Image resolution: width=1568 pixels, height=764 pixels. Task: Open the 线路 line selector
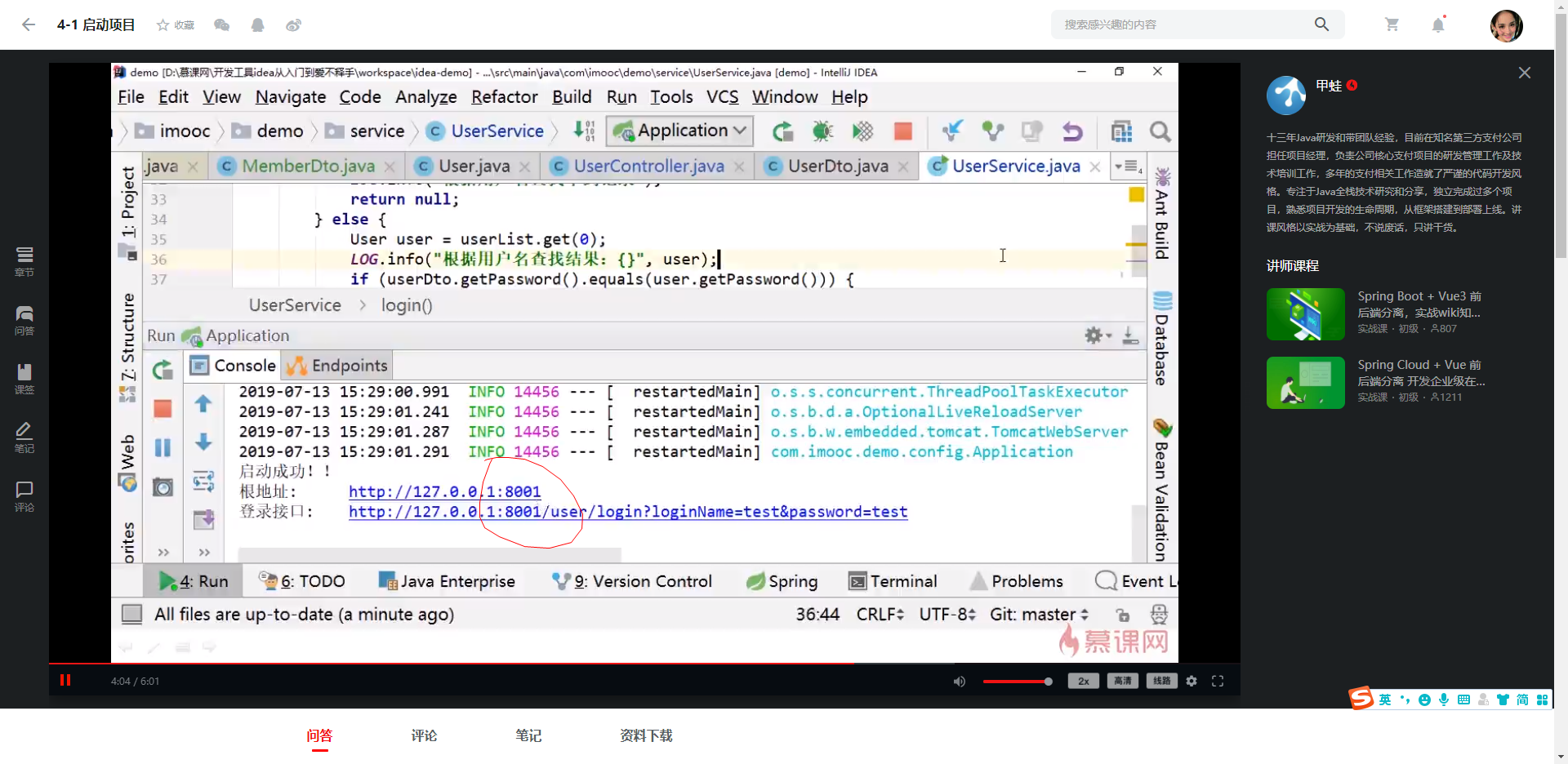1162,681
